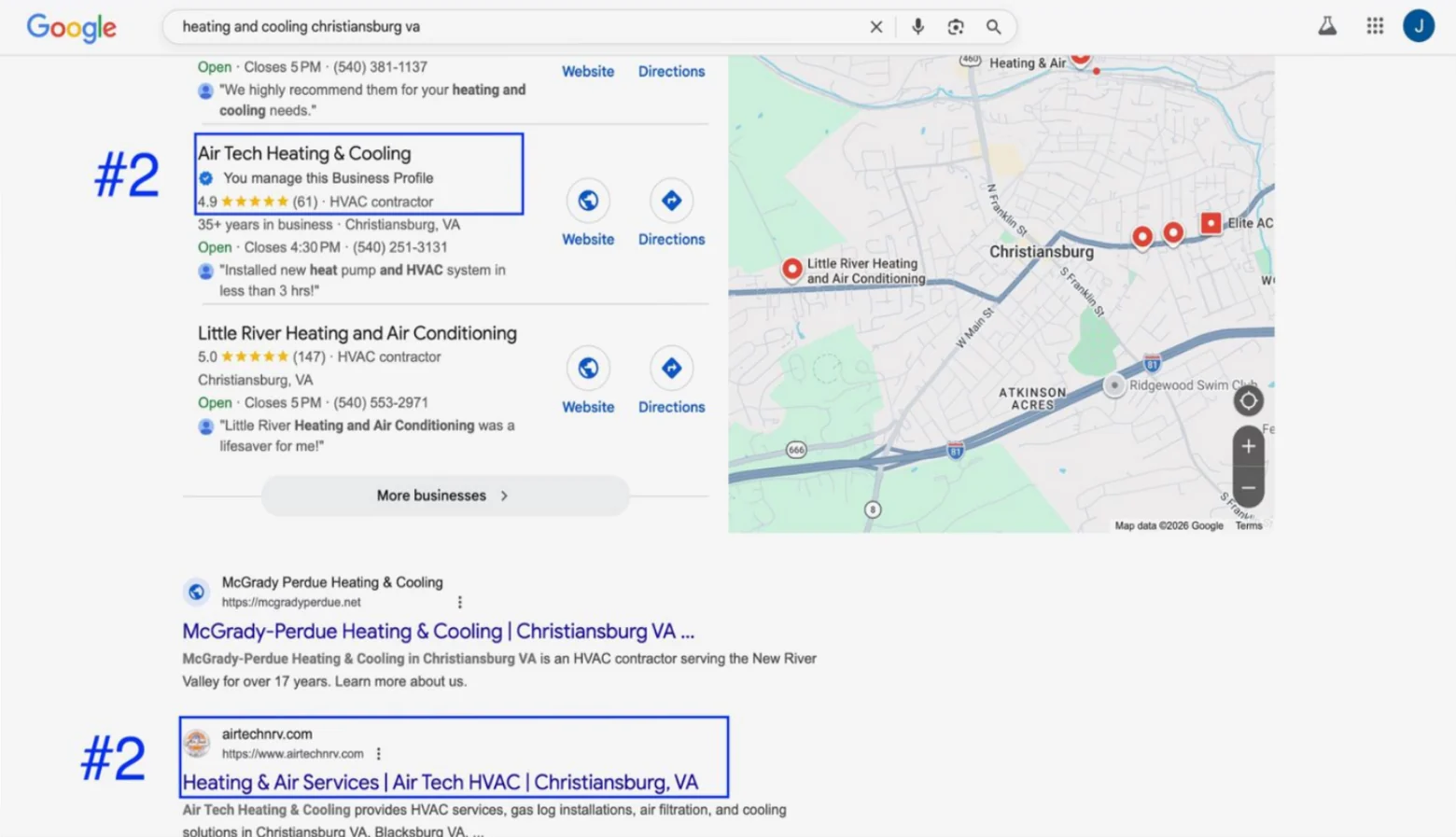The width and height of the screenshot is (1456, 837).
Task: Zoom out on the map
Action: (x=1248, y=487)
